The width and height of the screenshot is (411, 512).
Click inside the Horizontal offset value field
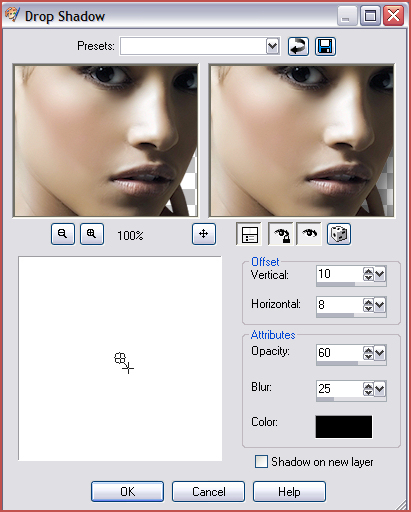click(339, 305)
